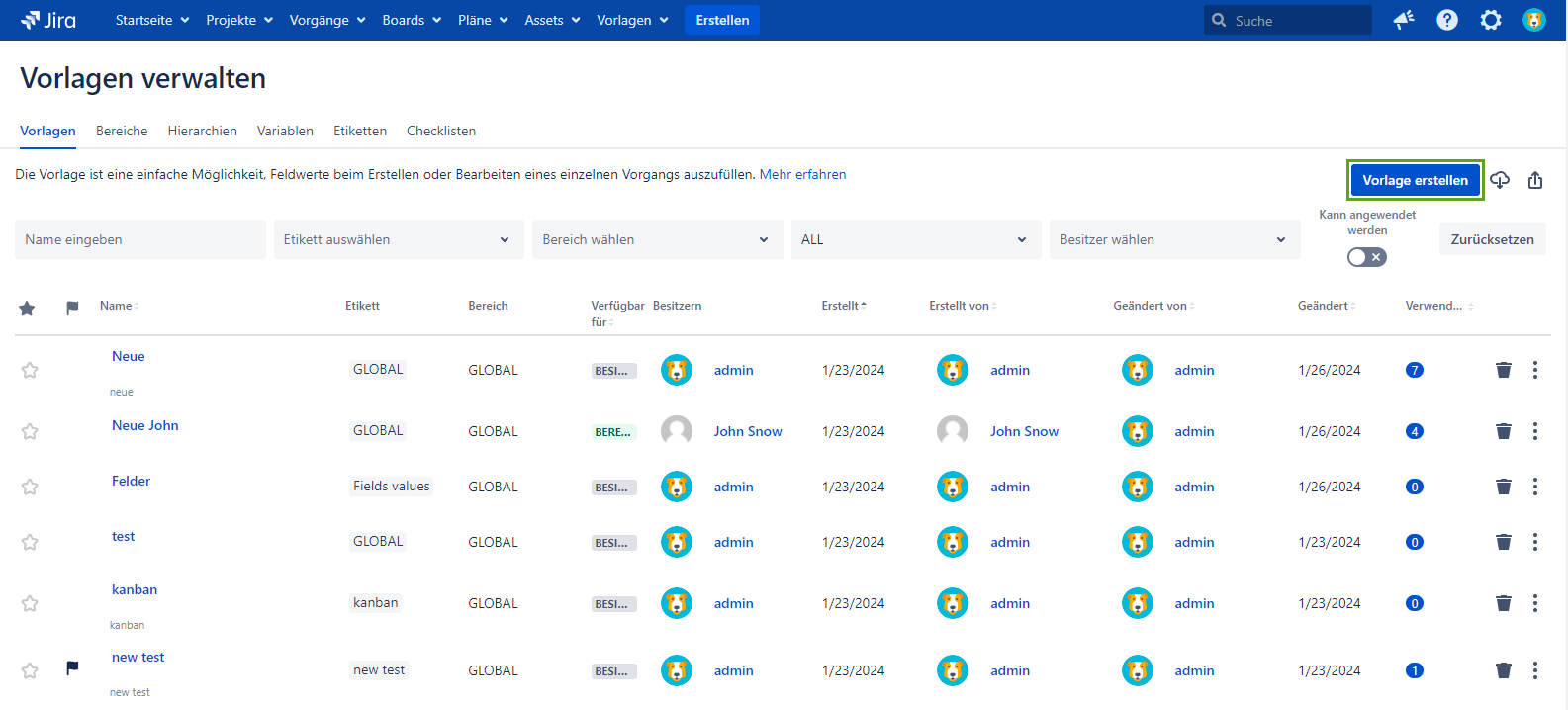The image size is (1568, 710).
Task: Open the Boards menu in navigation
Action: (411, 20)
